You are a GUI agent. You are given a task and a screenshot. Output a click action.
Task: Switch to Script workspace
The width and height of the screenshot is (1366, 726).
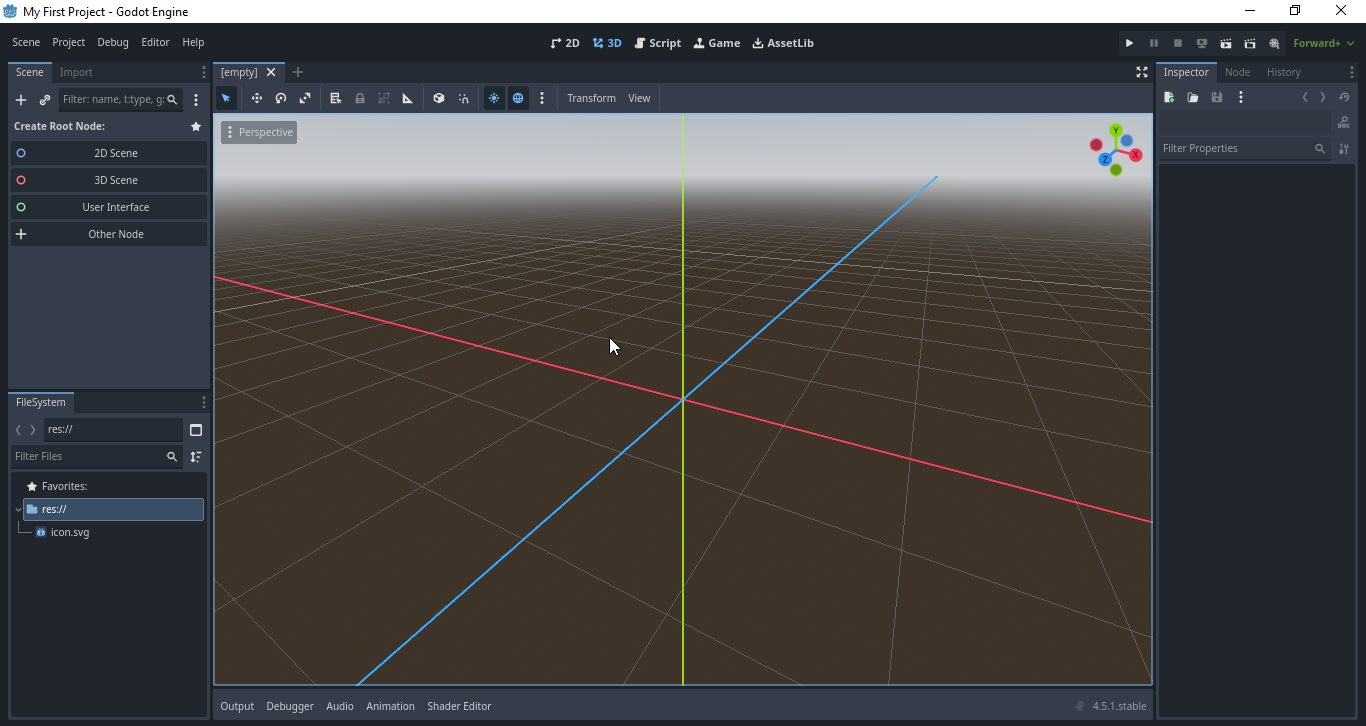(657, 43)
